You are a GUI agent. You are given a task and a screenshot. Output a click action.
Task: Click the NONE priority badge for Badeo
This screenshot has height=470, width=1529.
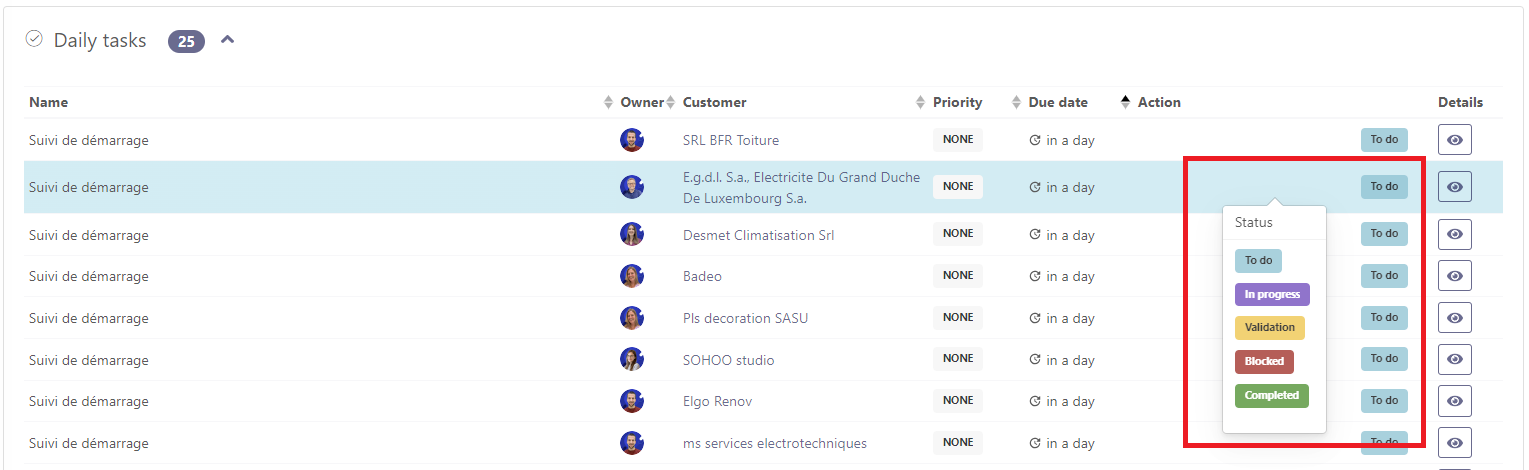pyautogui.click(x=957, y=276)
